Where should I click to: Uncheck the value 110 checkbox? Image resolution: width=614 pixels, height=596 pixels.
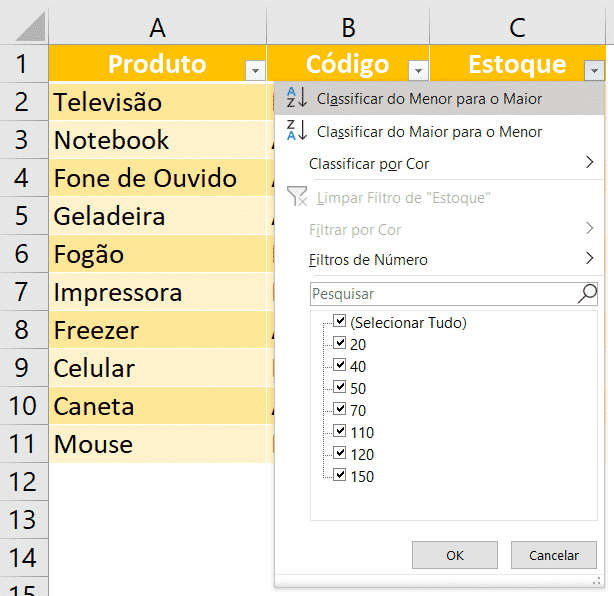point(339,432)
